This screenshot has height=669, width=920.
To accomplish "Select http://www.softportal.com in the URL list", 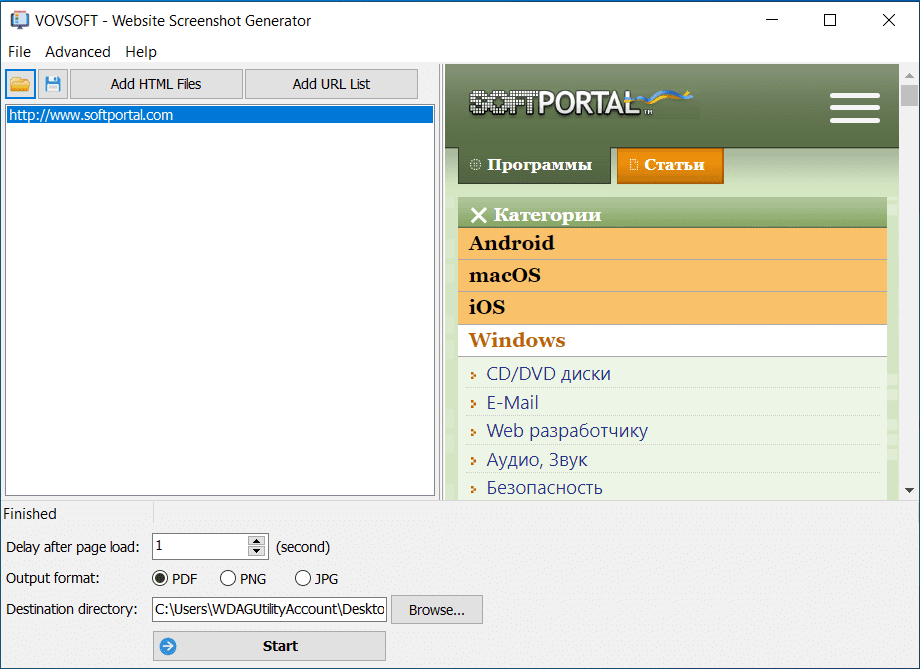I will coord(220,115).
